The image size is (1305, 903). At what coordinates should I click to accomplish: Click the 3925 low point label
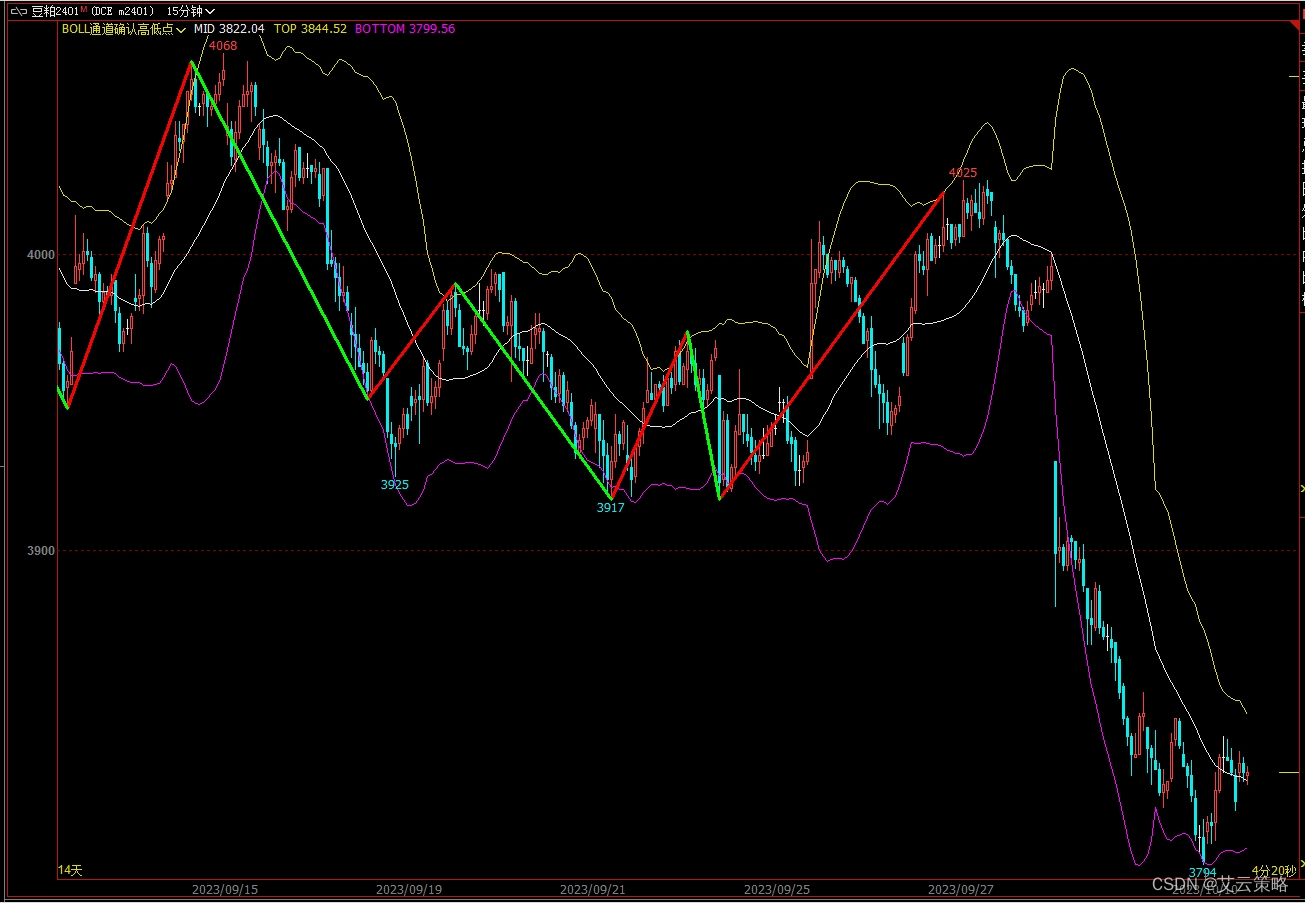click(x=395, y=484)
